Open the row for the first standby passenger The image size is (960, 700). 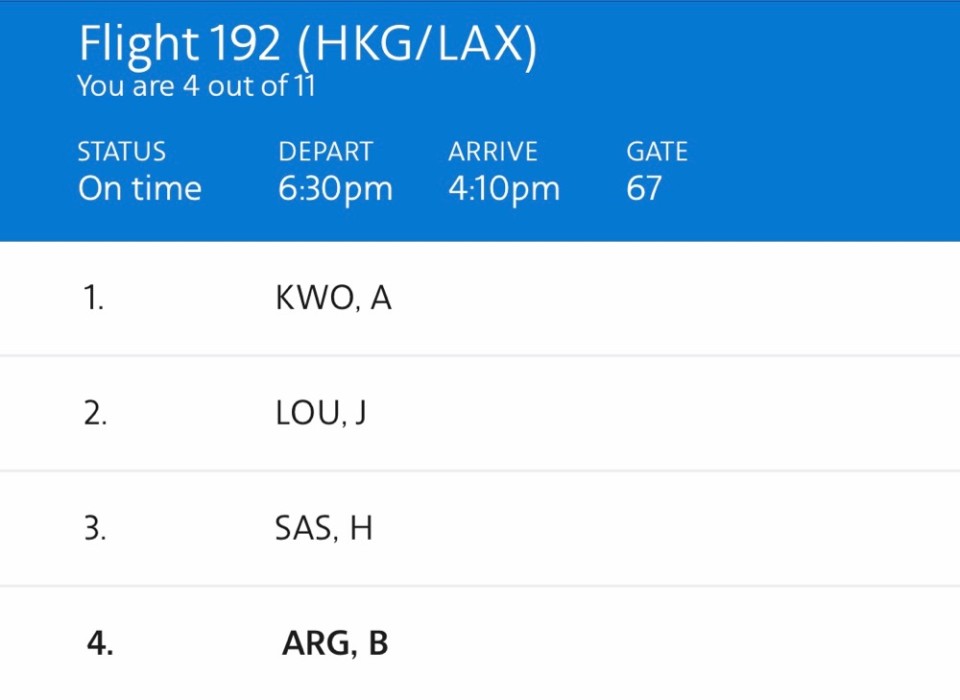pyautogui.click(x=480, y=298)
